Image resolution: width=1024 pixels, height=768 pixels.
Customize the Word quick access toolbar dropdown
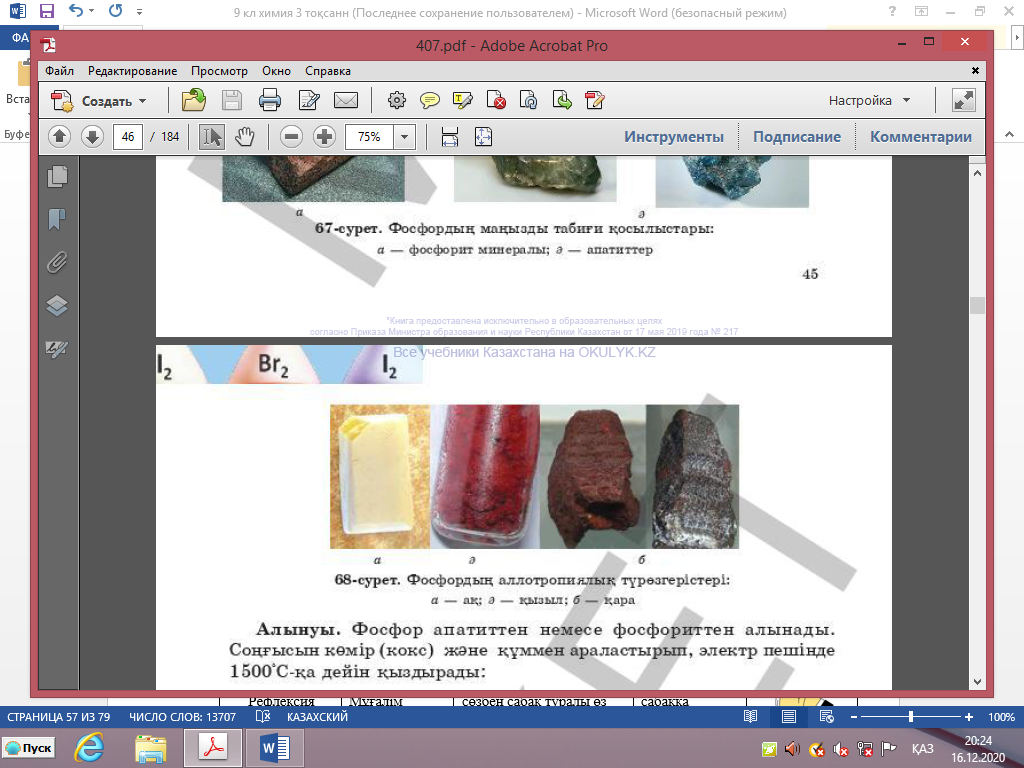(x=139, y=12)
